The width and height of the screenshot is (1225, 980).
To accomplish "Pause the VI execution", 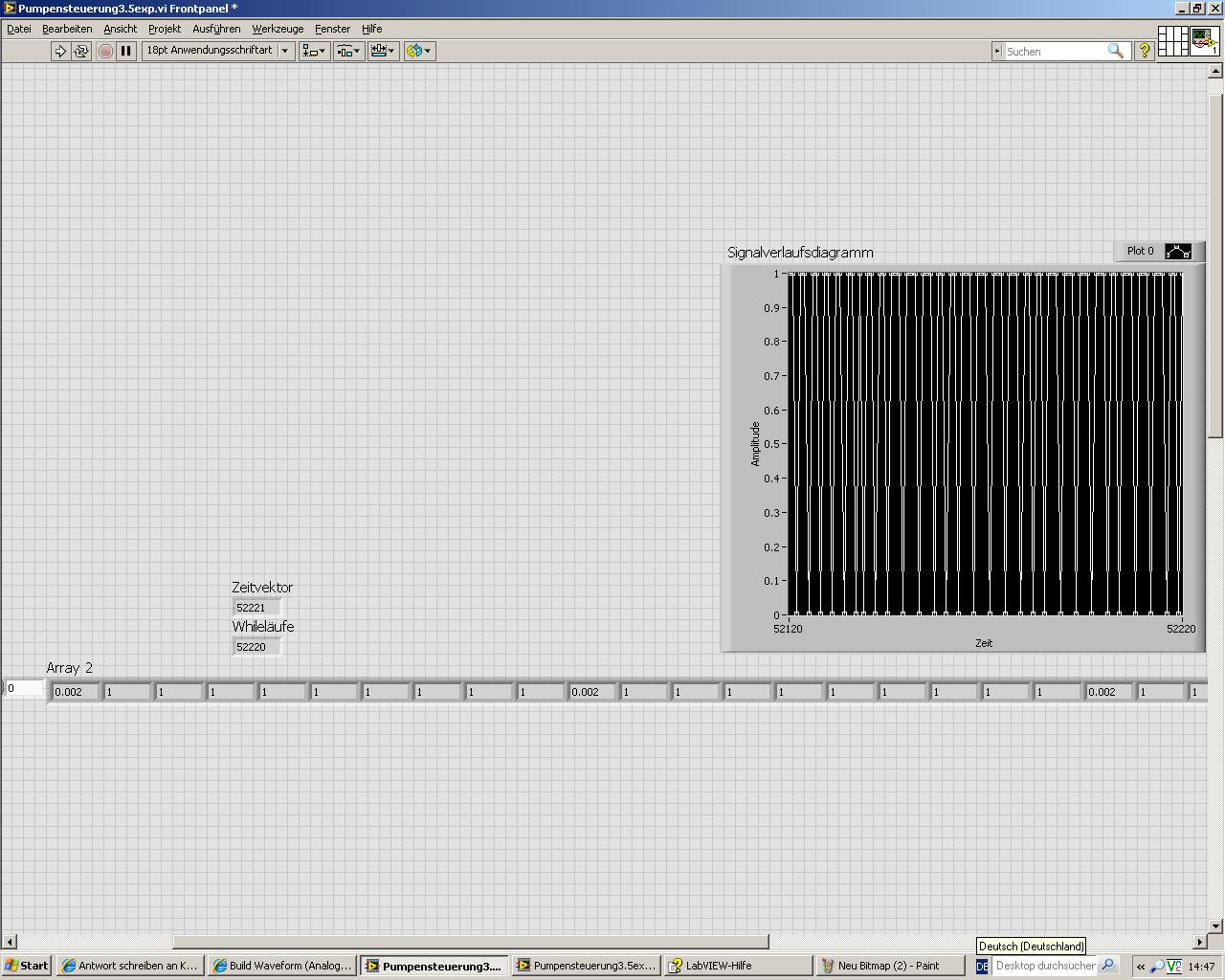I will point(125,51).
